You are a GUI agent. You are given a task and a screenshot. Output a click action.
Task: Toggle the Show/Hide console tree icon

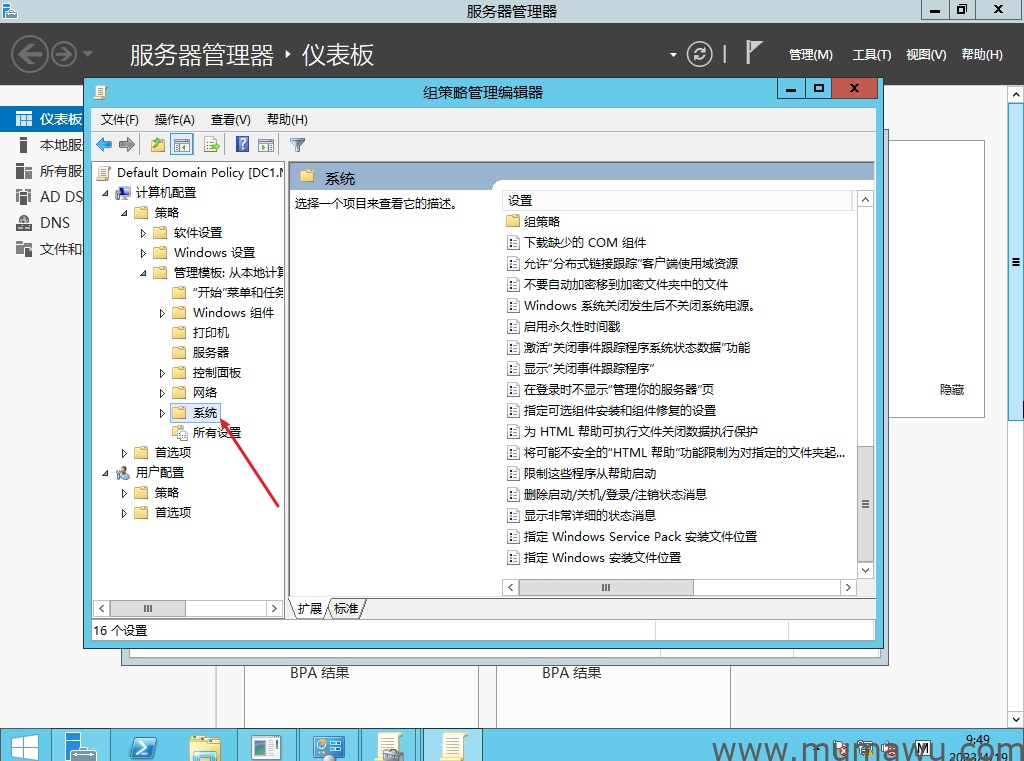click(x=182, y=145)
